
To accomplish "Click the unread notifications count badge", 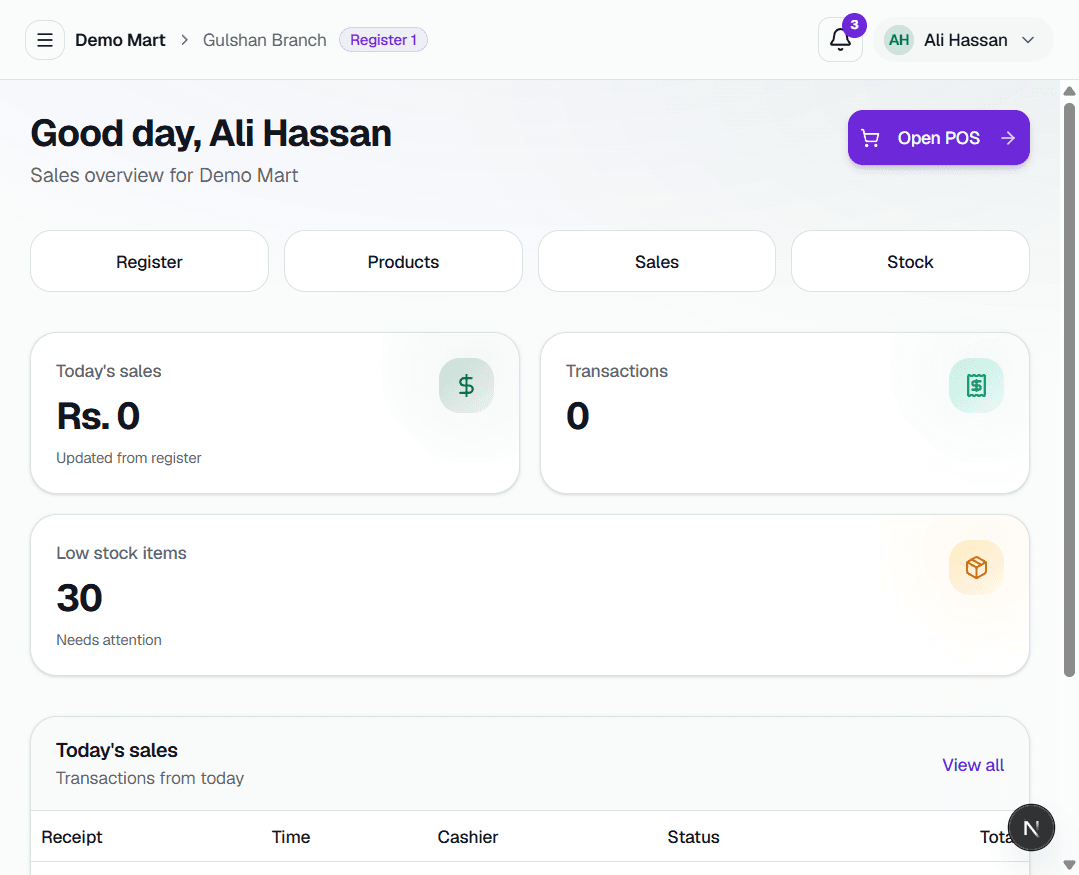I will click(855, 25).
